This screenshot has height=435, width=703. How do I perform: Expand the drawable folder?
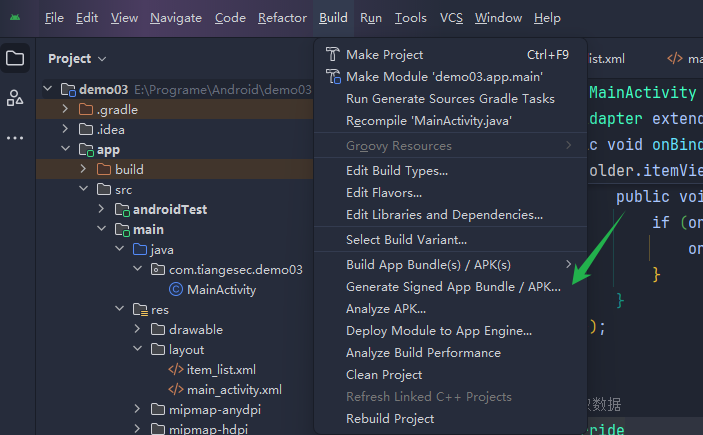(x=137, y=329)
